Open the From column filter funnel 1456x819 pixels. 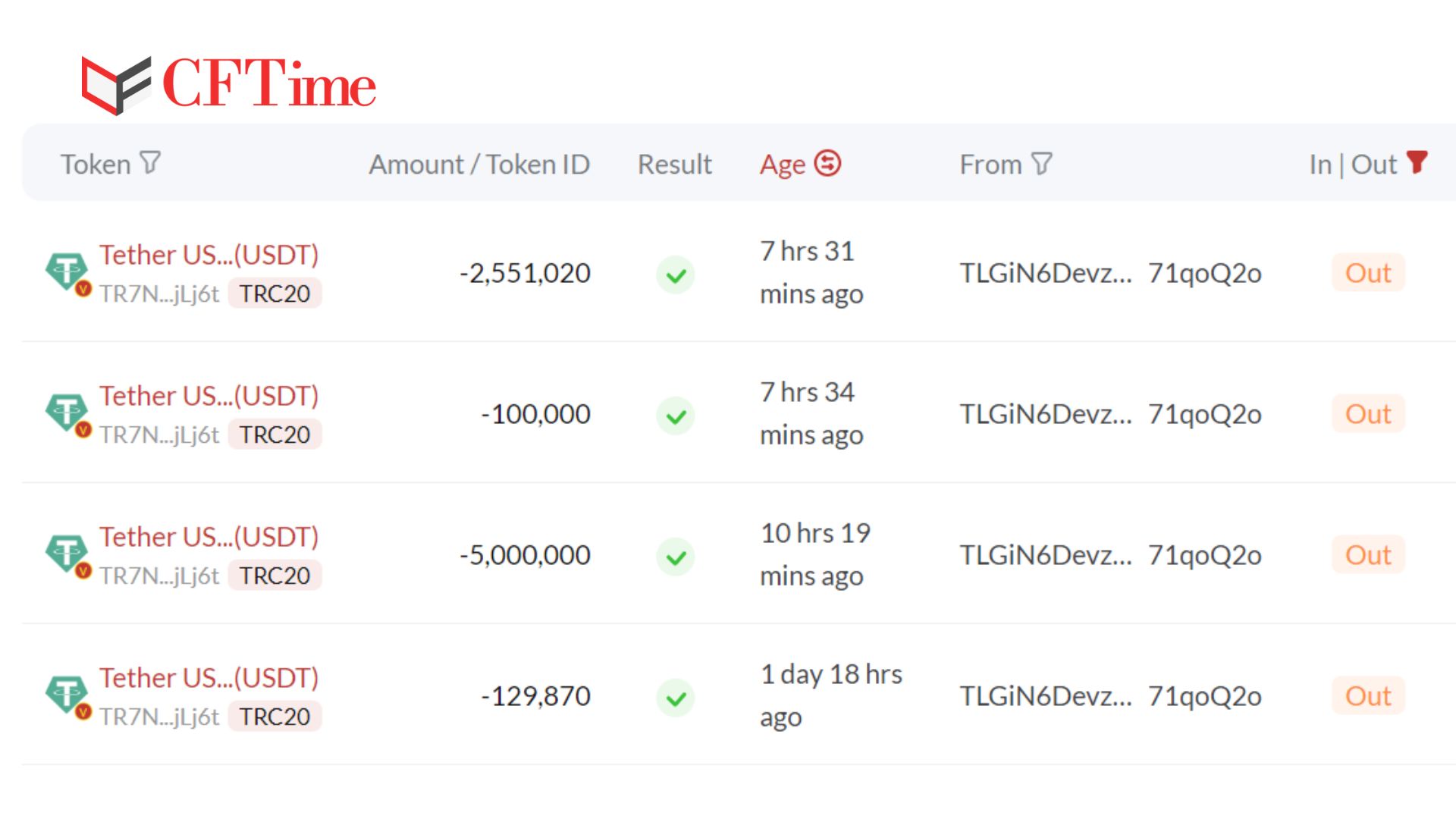1042,163
